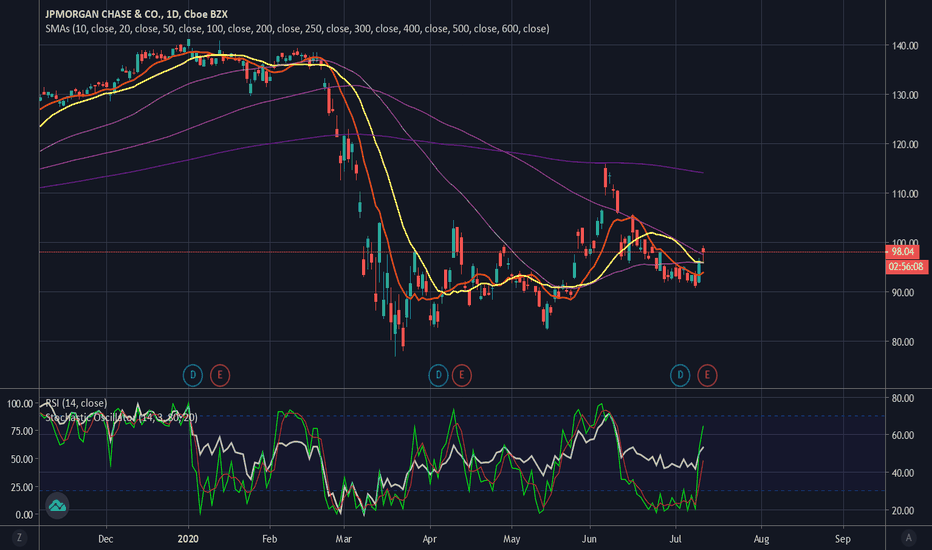Click the current price label 98.04
Image resolution: width=932 pixels, height=550 pixels.
point(902,252)
